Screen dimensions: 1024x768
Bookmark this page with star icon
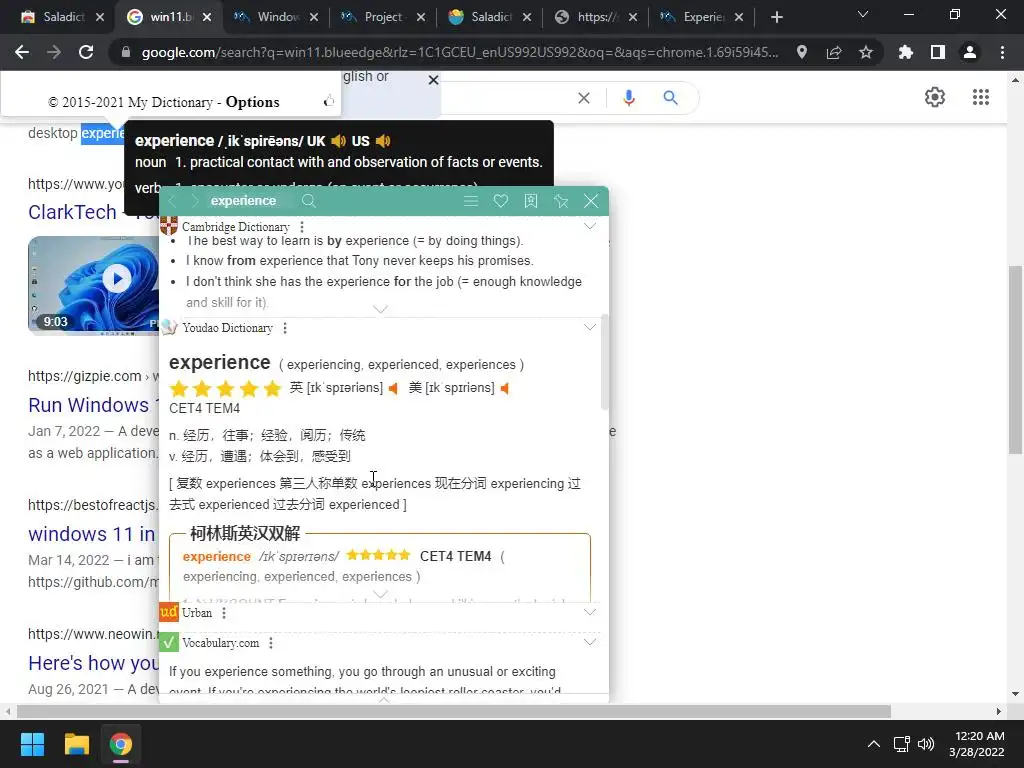866,52
